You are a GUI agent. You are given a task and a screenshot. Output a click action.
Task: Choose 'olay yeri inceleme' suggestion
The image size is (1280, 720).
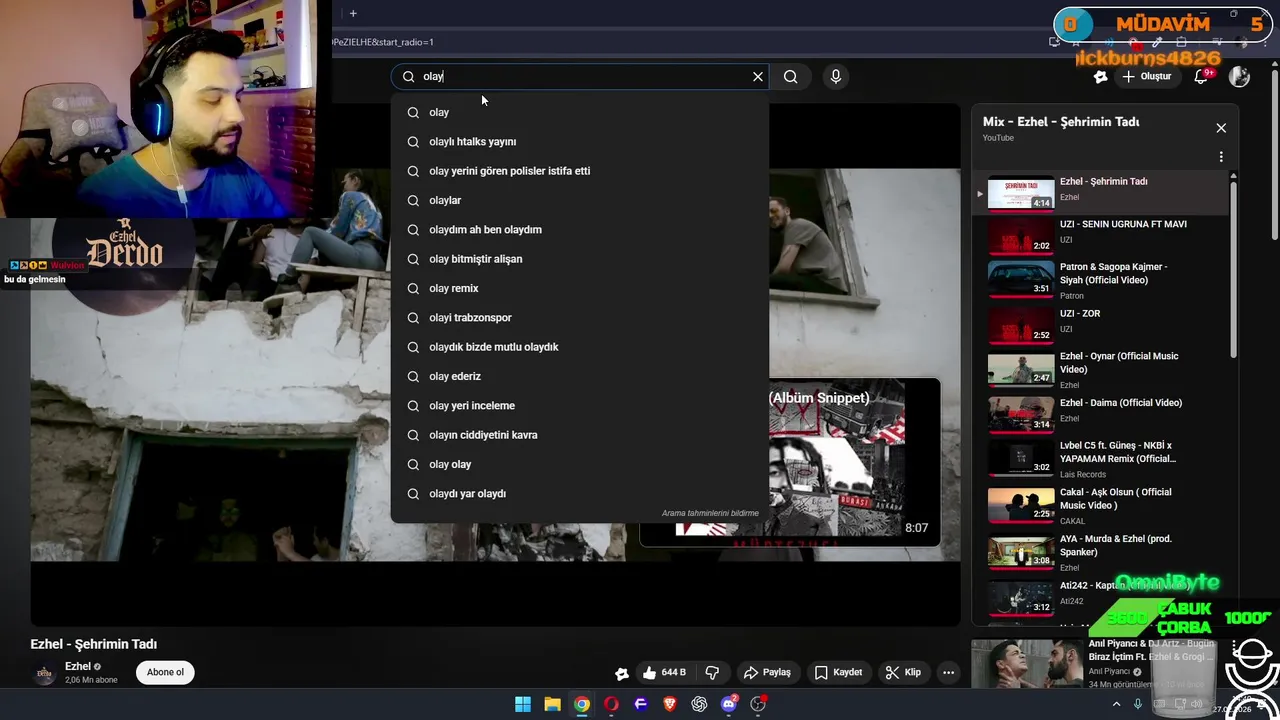pyautogui.click(x=580, y=406)
